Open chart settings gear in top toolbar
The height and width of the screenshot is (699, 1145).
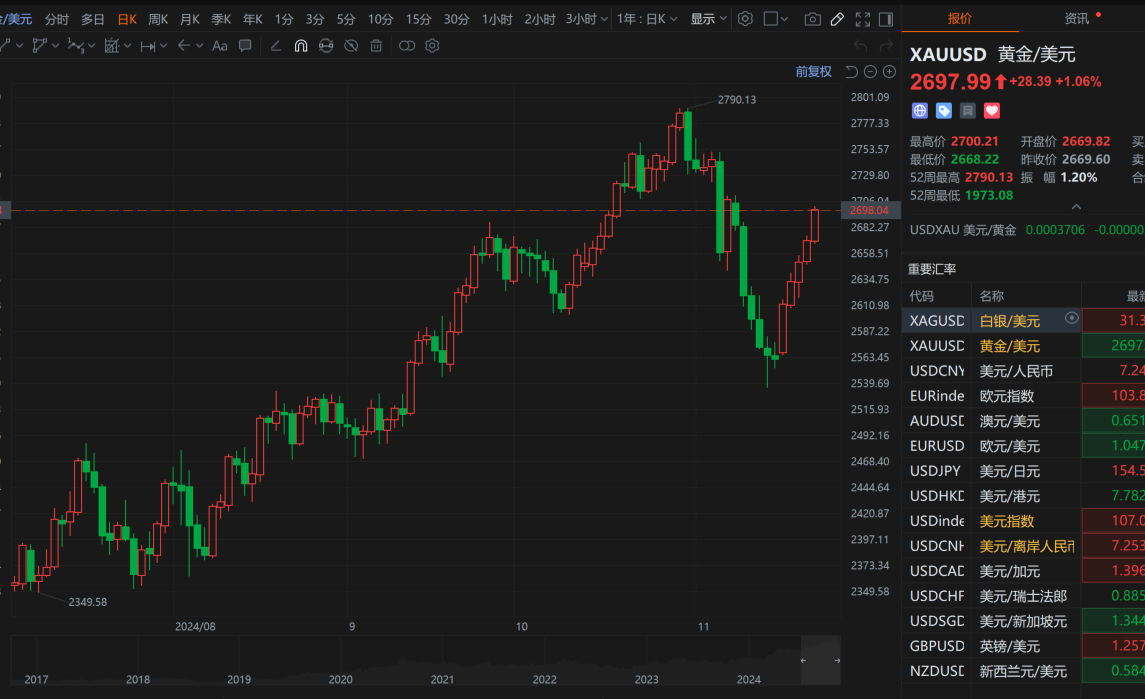[x=745, y=19]
